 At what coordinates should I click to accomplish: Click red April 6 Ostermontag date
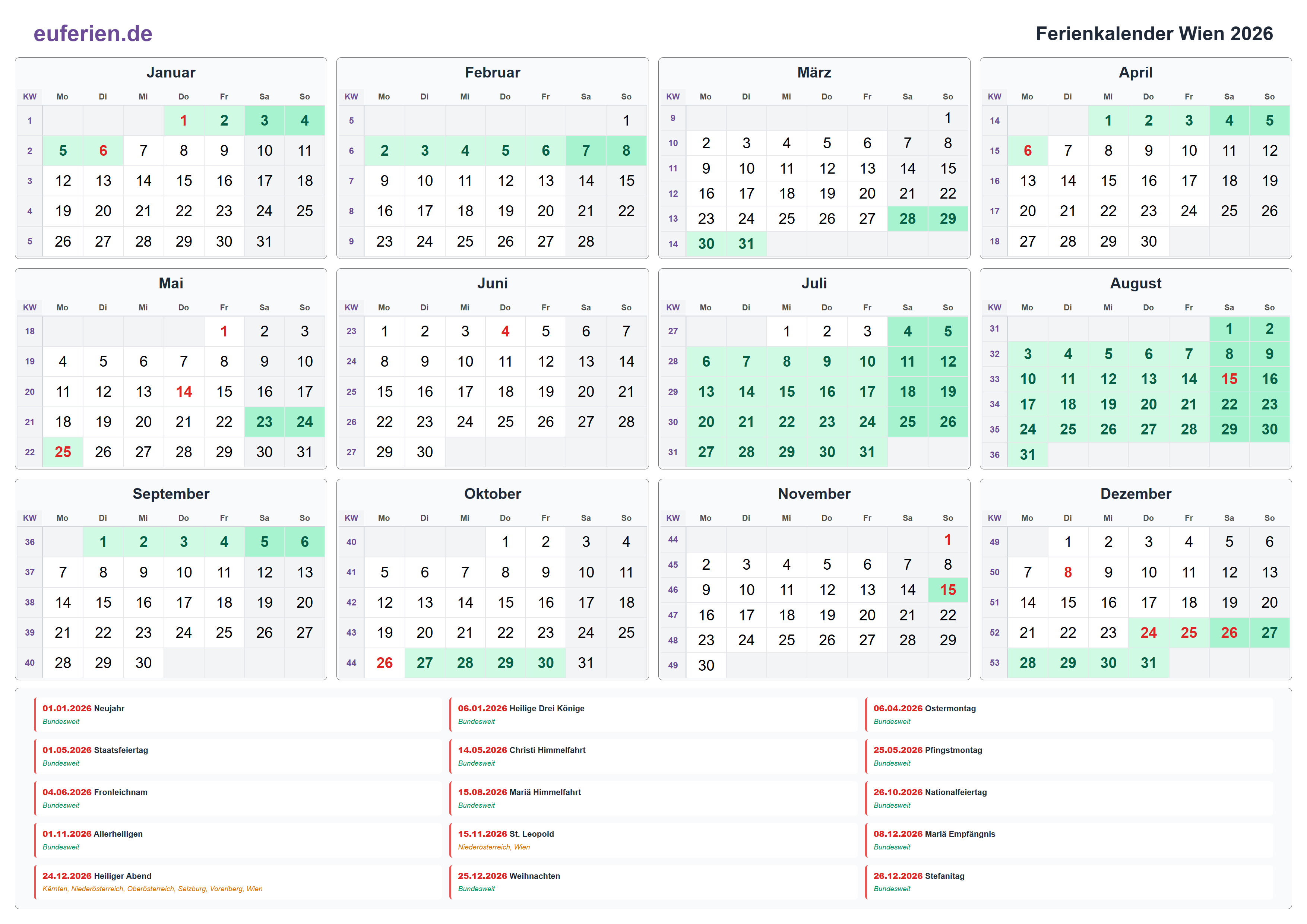(x=1028, y=150)
